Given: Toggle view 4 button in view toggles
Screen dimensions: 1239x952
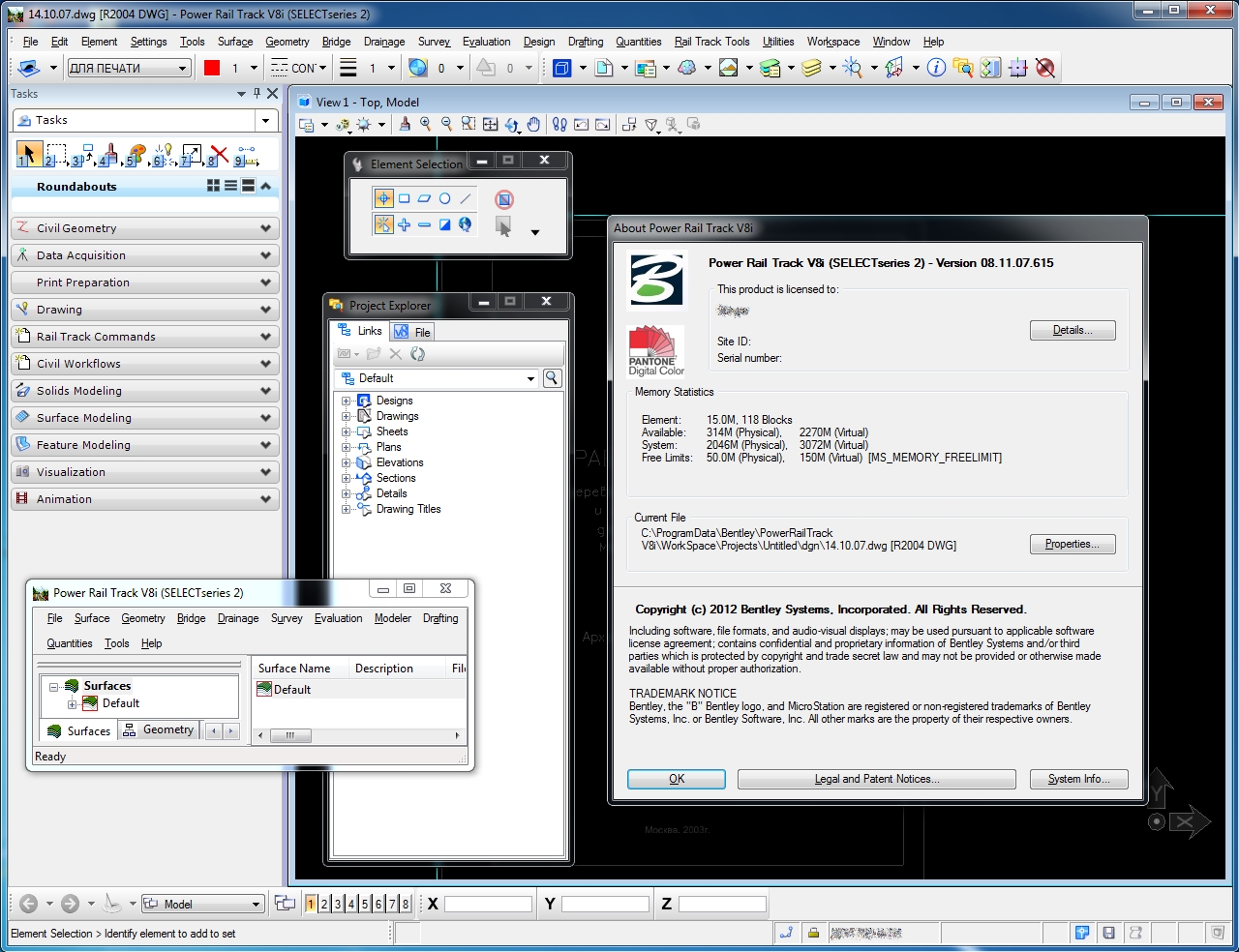Looking at the screenshot, I should (x=351, y=904).
